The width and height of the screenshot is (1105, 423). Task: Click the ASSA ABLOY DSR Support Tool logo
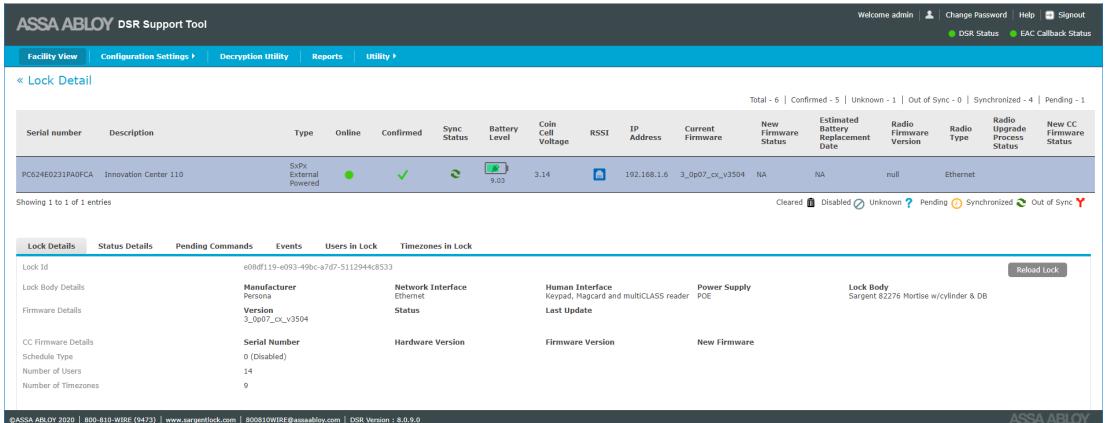tap(111, 25)
